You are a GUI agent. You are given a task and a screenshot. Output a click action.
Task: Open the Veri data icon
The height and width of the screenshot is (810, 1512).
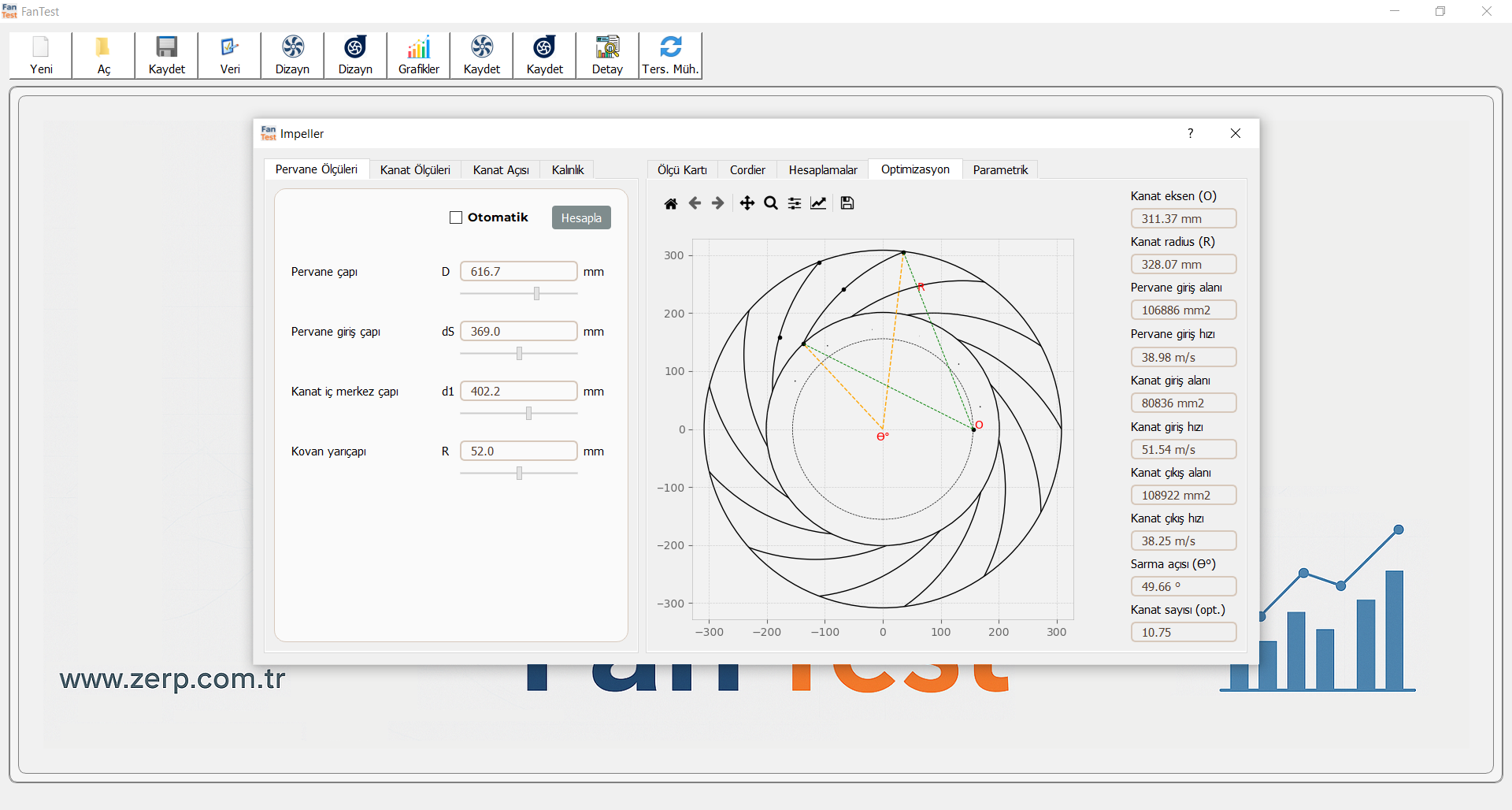click(x=229, y=48)
